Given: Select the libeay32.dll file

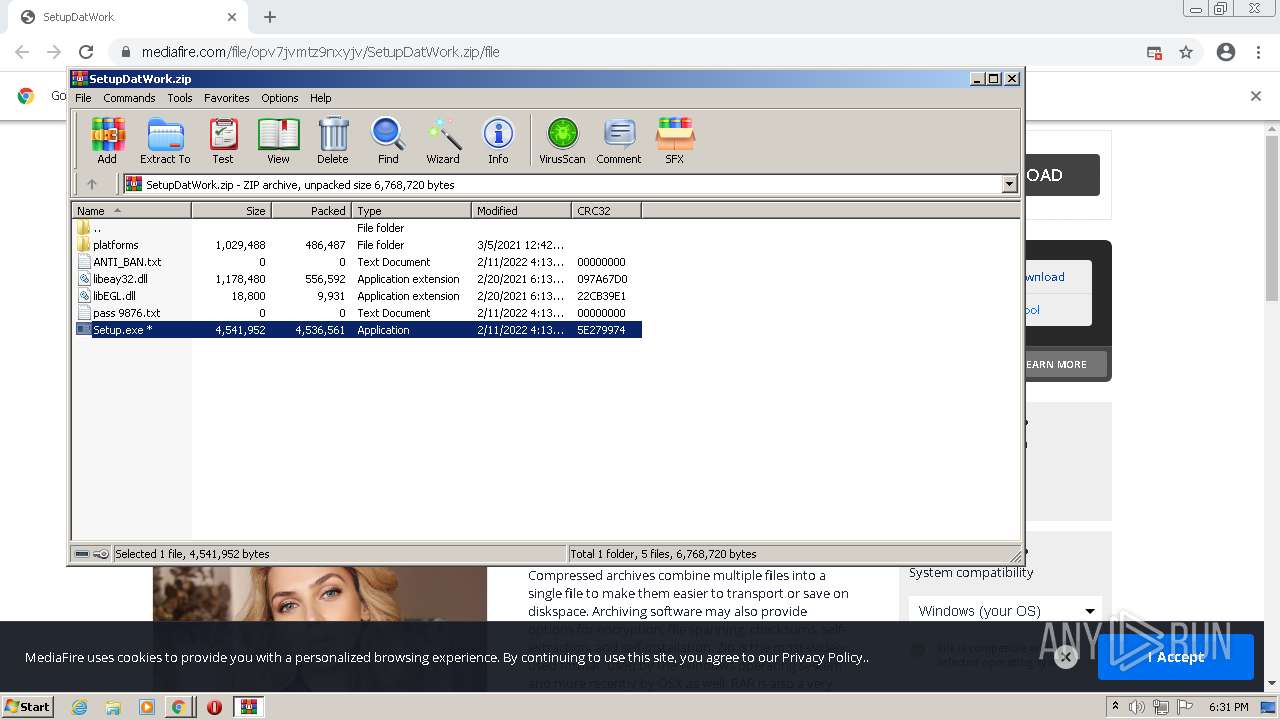Looking at the screenshot, I should click(357, 279).
